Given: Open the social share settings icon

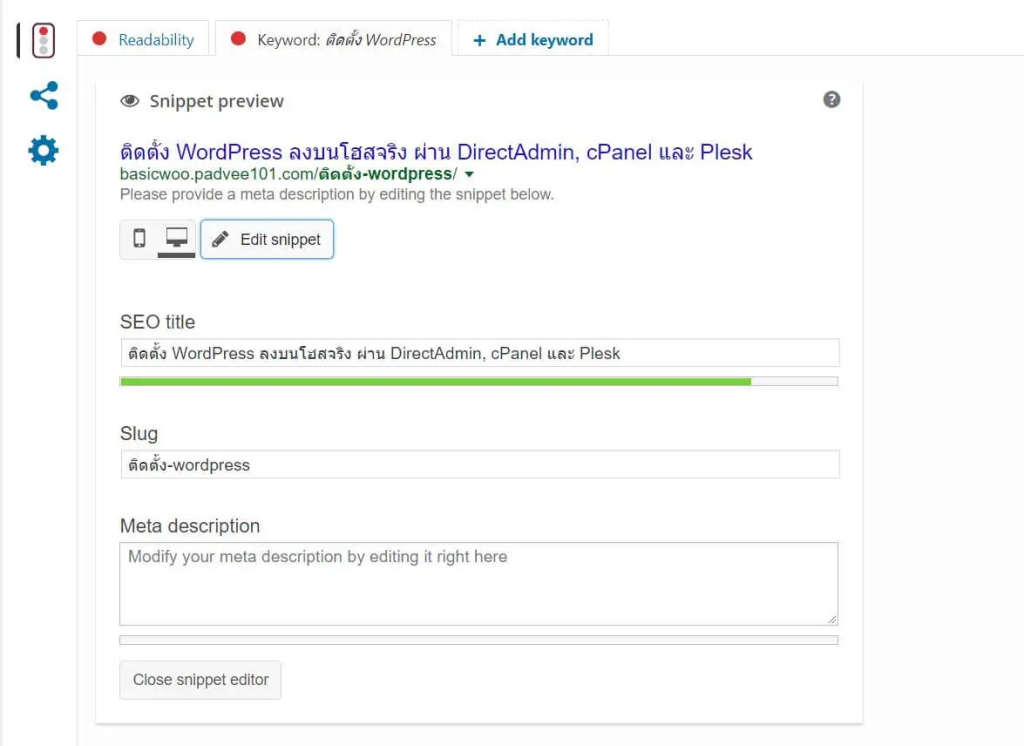Looking at the screenshot, I should (43, 96).
